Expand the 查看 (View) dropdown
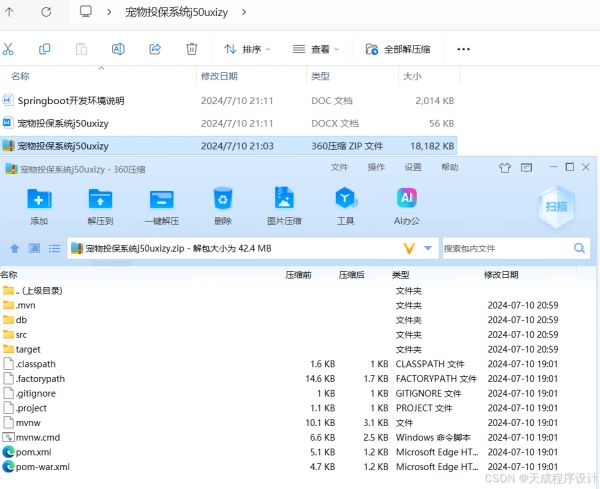This screenshot has width=600, height=489. tap(316, 49)
